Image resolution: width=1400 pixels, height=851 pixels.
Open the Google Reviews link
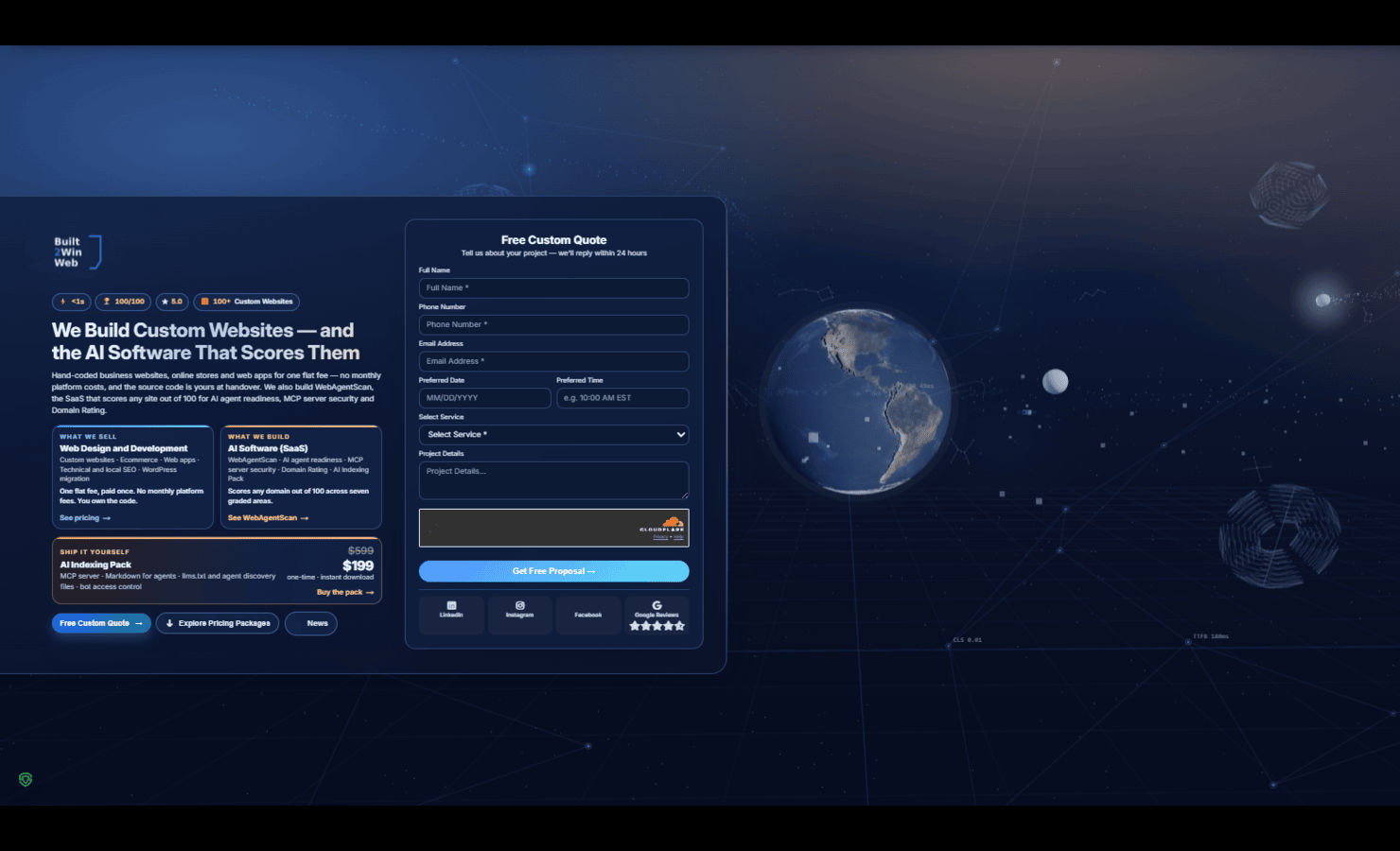tap(657, 615)
